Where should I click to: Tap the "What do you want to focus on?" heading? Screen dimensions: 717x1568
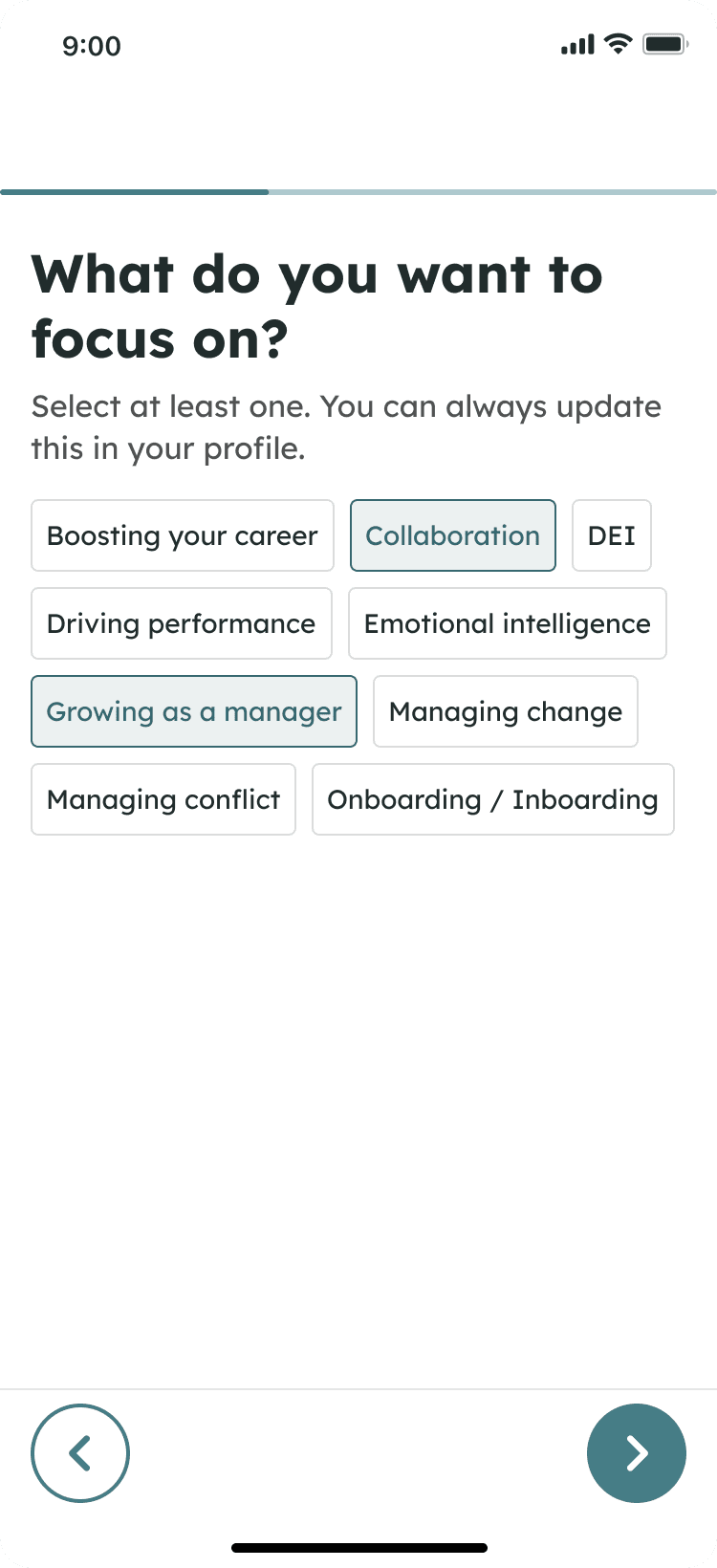pos(317,307)
